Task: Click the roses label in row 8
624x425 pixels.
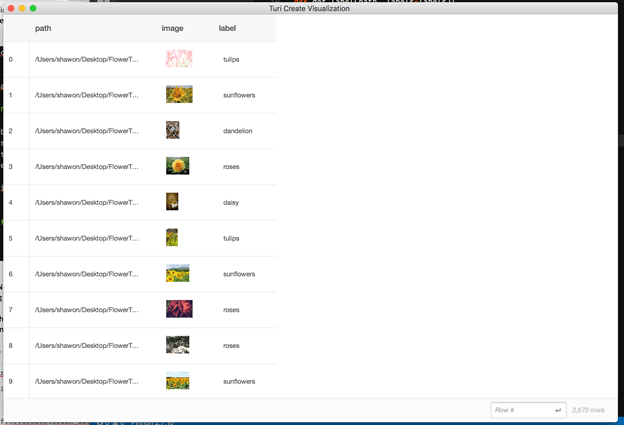Action: pos(231,346)
